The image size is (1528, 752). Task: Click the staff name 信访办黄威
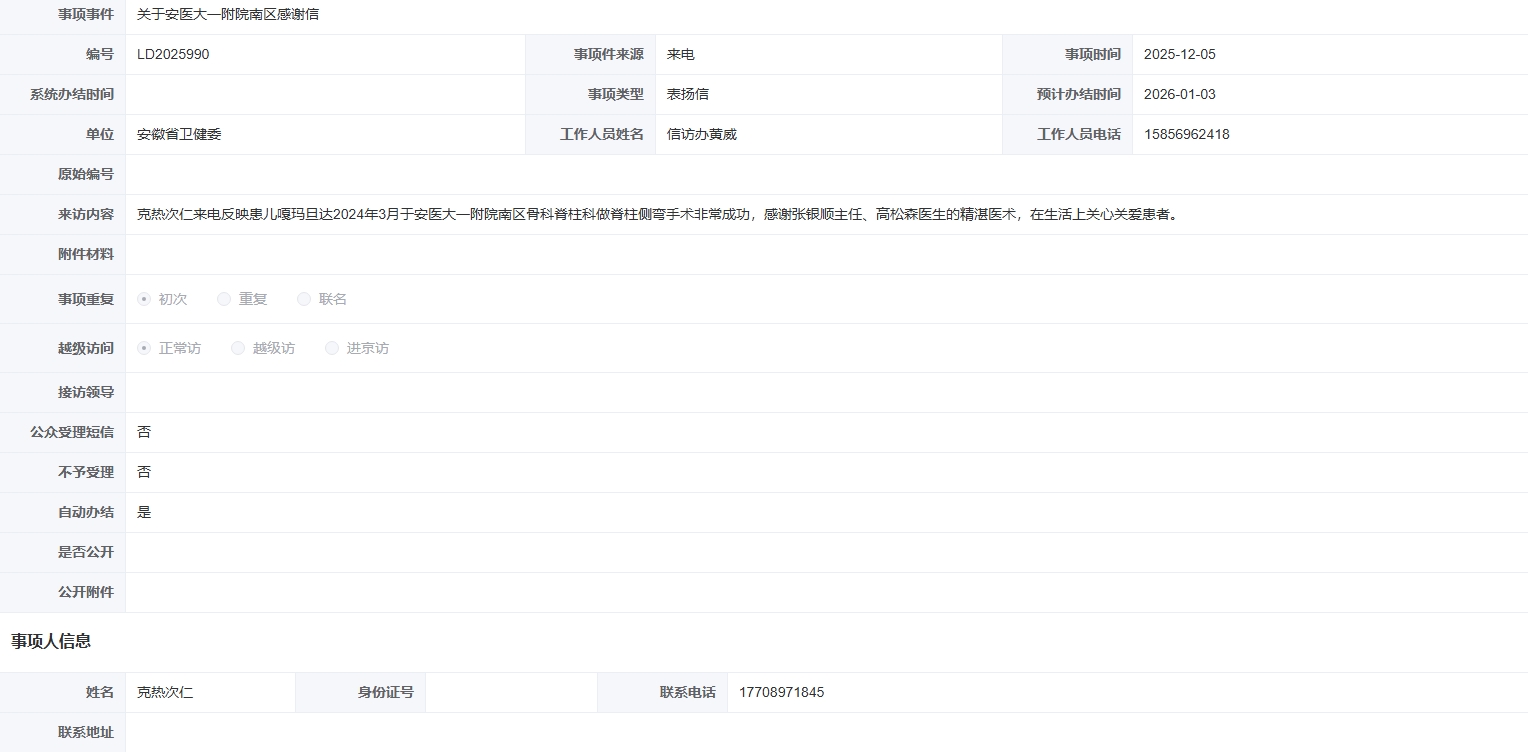(x=701, y=135)
